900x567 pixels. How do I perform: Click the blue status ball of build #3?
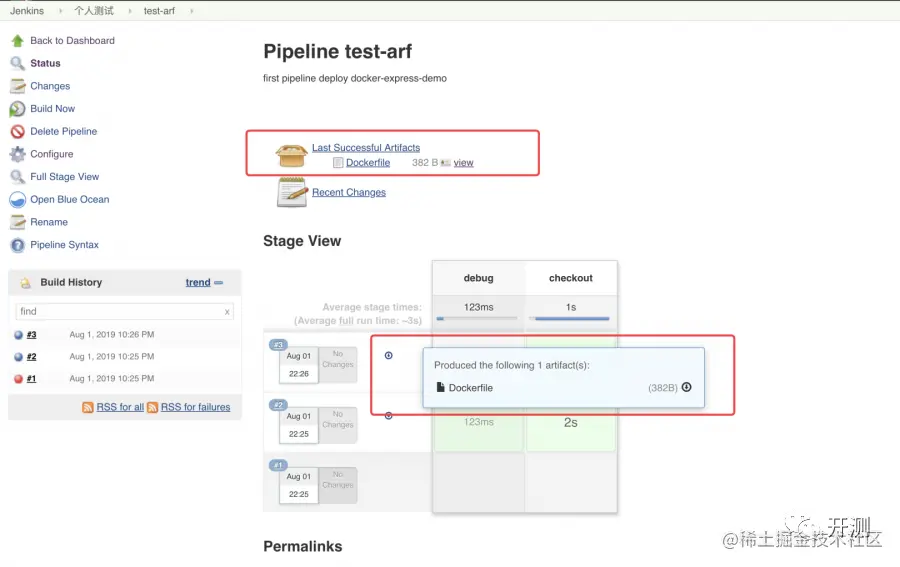18,335
